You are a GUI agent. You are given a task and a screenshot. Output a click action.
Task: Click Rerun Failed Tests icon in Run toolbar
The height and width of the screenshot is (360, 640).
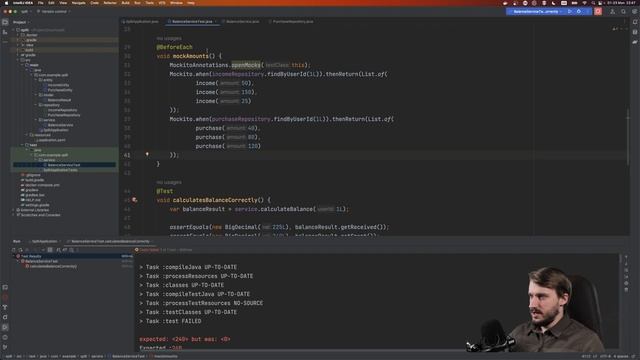pyautogui.click(x=20, y=250)
